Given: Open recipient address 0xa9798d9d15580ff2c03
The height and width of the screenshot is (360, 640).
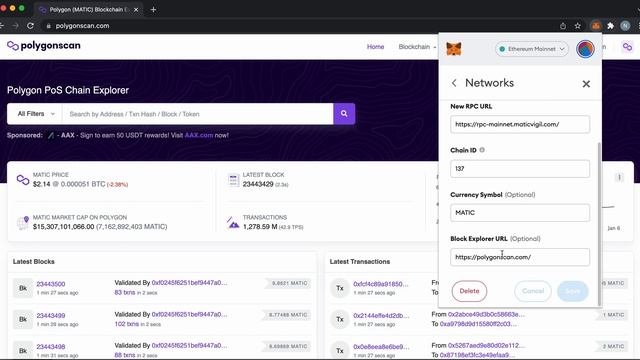Looking at the screenshot, I should click(478, 324).
